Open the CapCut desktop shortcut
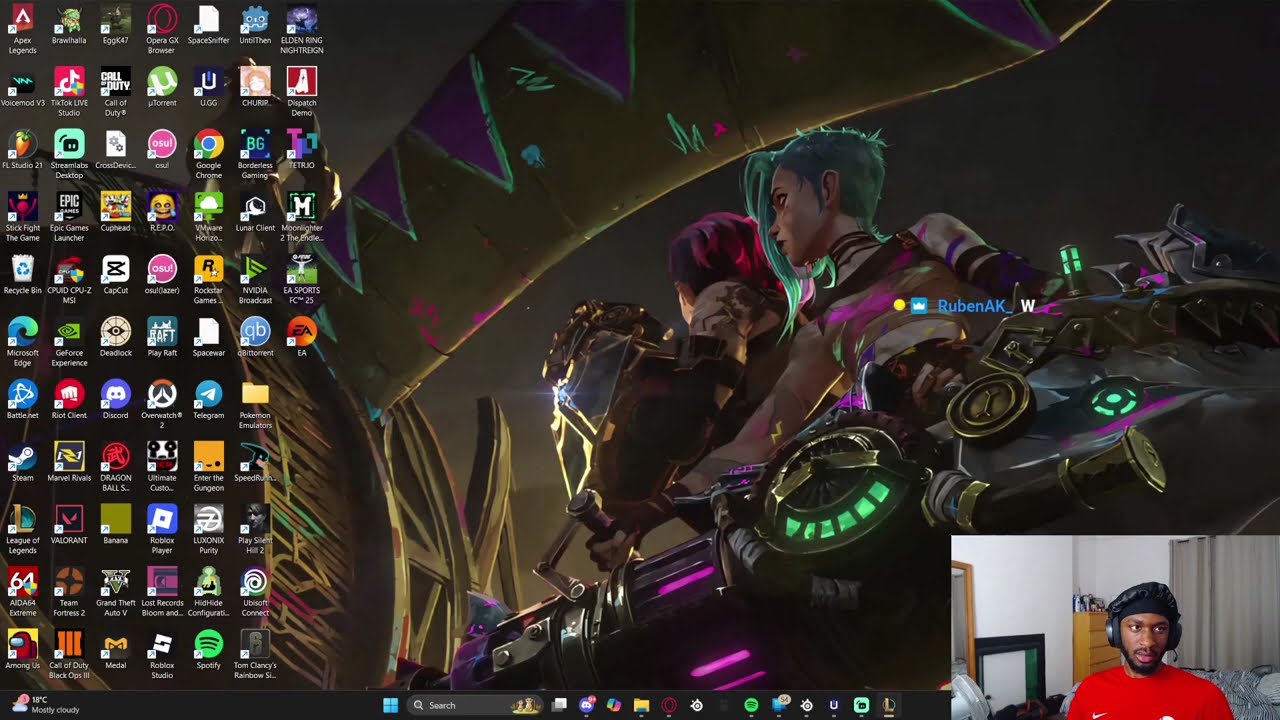Screen dimensions: 1280x720 [x=115, y=275]
